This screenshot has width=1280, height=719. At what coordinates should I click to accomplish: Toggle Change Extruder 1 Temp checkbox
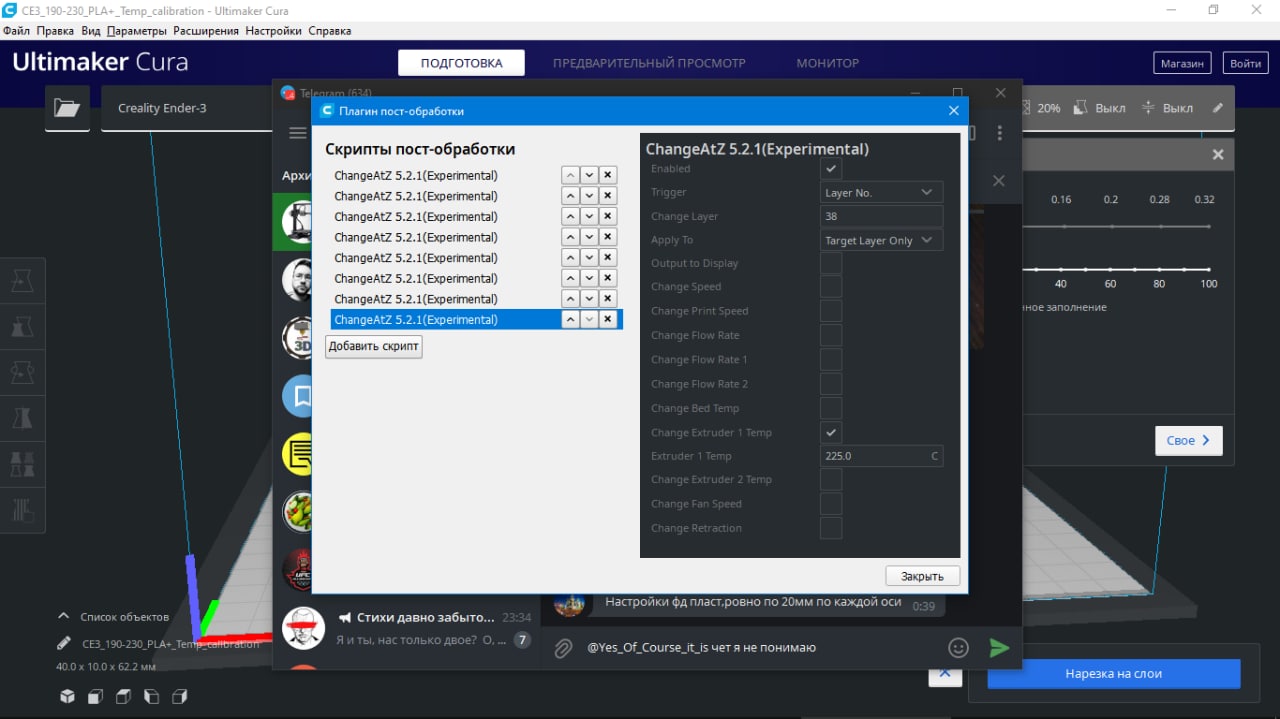(831, 432)
